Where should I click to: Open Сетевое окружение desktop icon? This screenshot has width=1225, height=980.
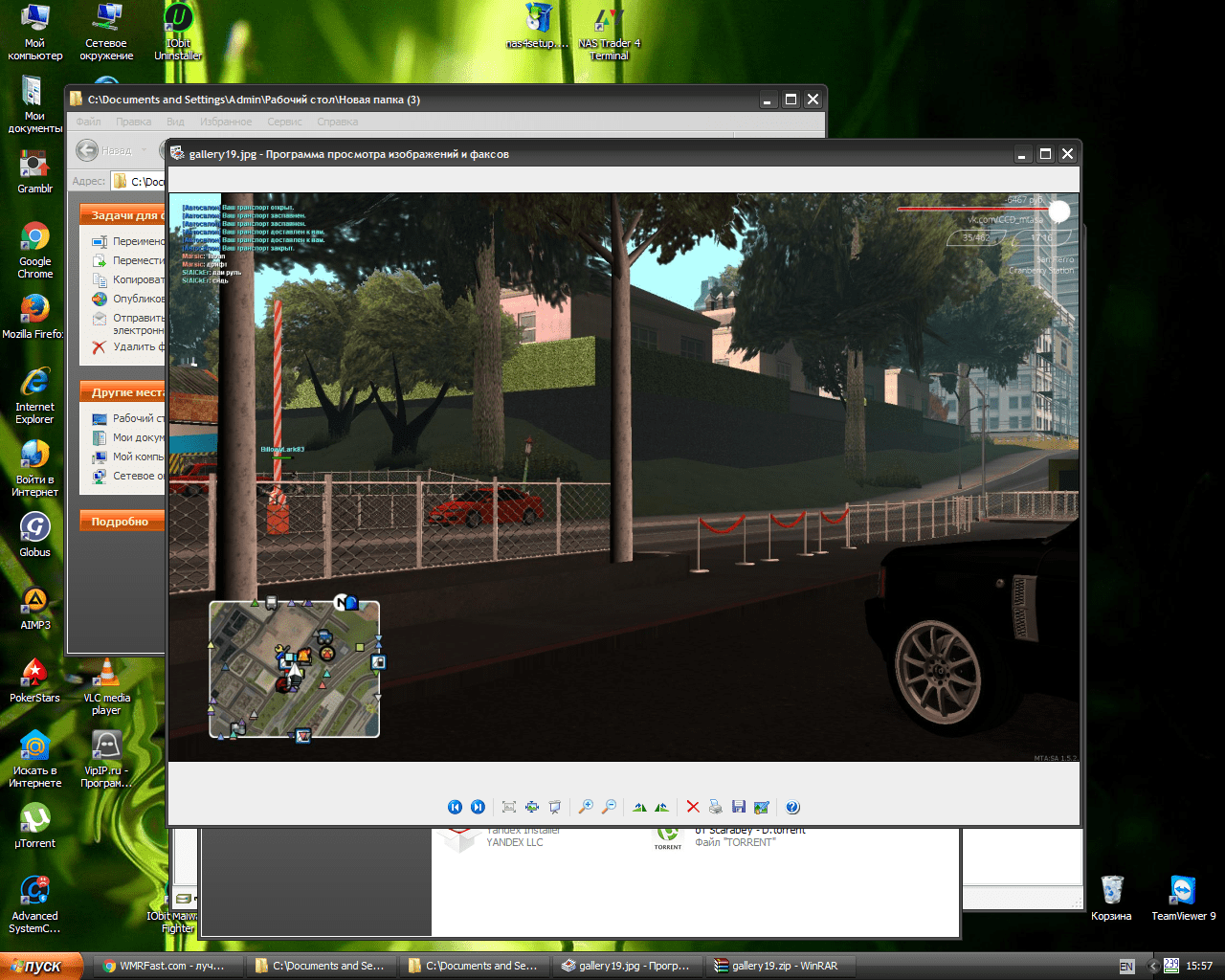pos(106,32)
